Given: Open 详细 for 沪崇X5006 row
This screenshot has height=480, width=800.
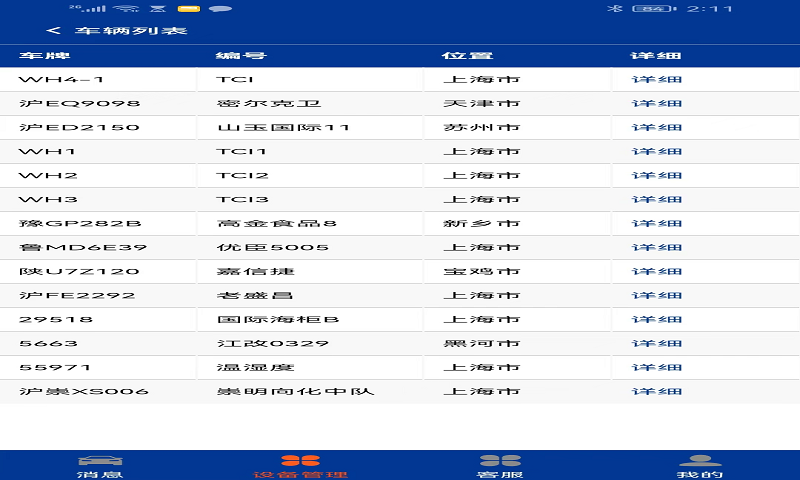Looking at the screenshot, I should point(657,391).
